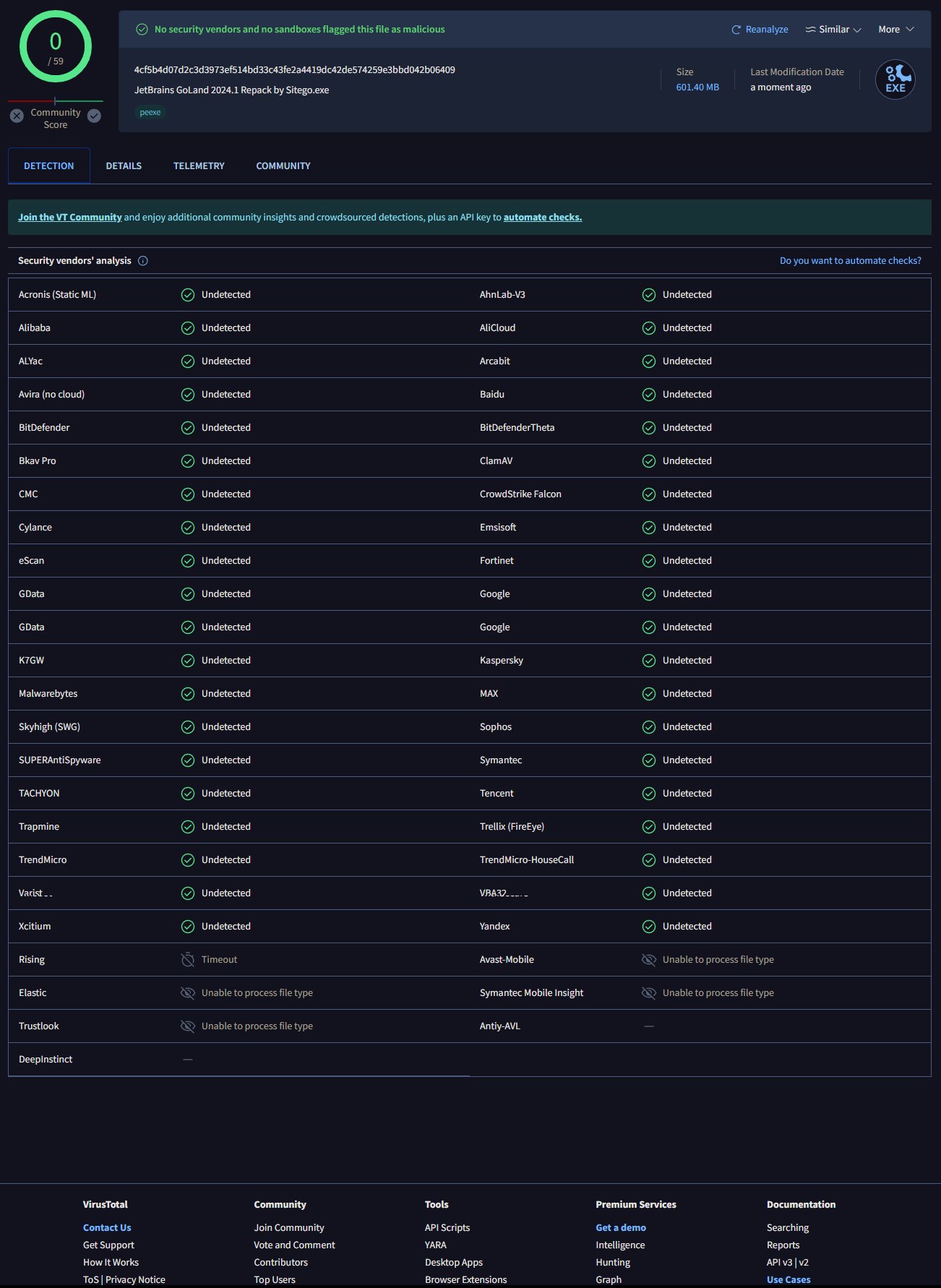Screen dimensions: 941x1288
Task: Click the Join the VT Community link
Action: [x=70, y=217]
